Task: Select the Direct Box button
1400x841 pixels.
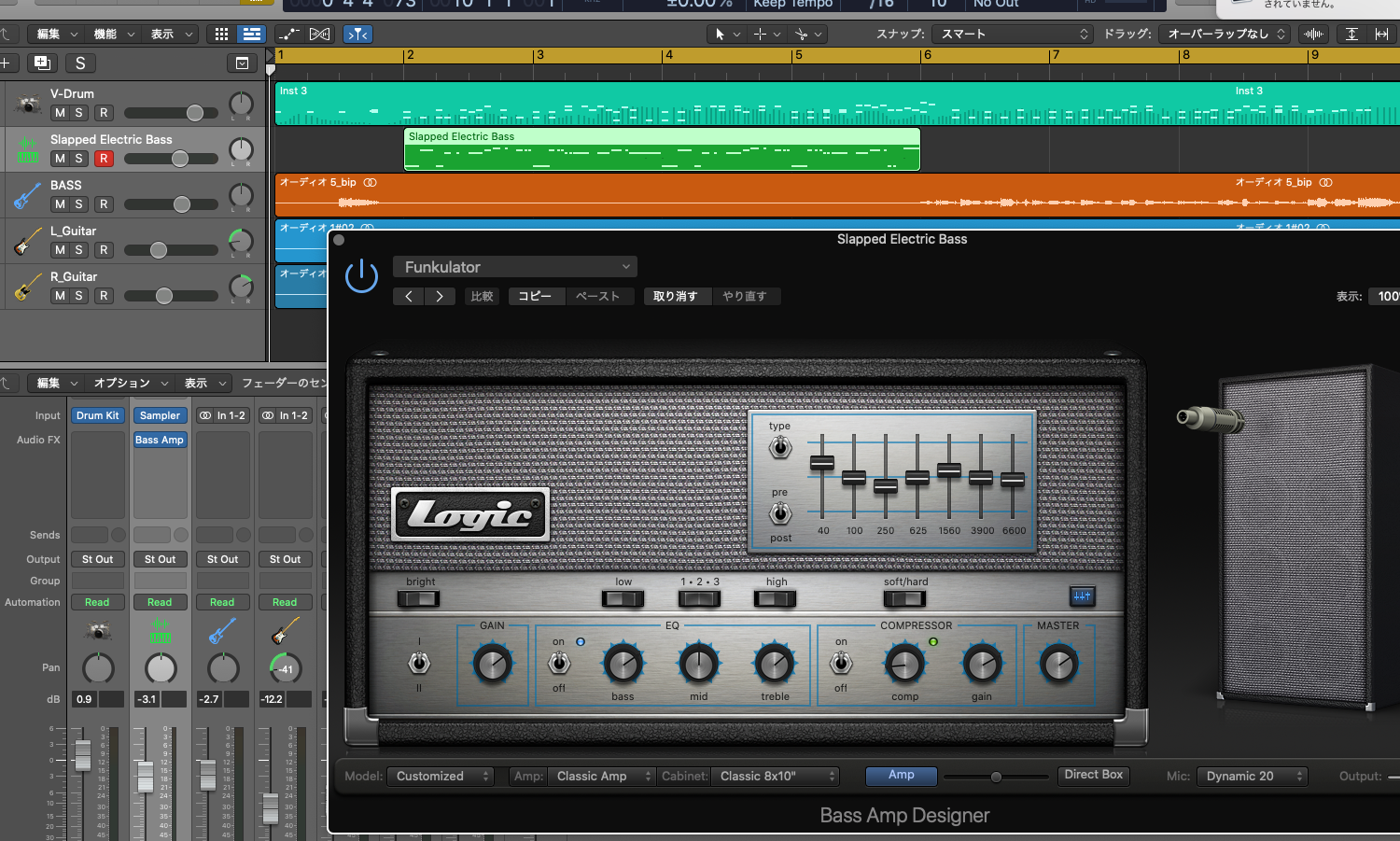Action: coord(1094,775)
